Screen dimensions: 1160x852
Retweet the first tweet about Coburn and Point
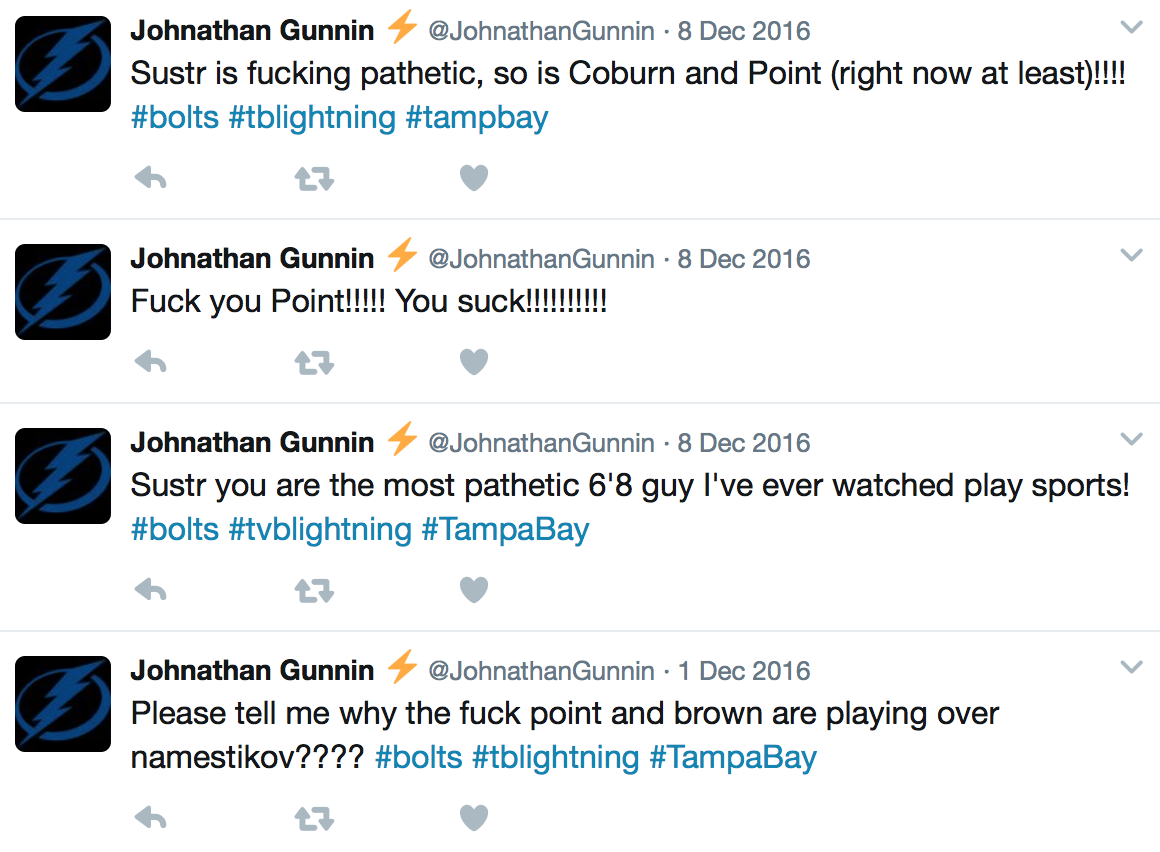[314, 178]
